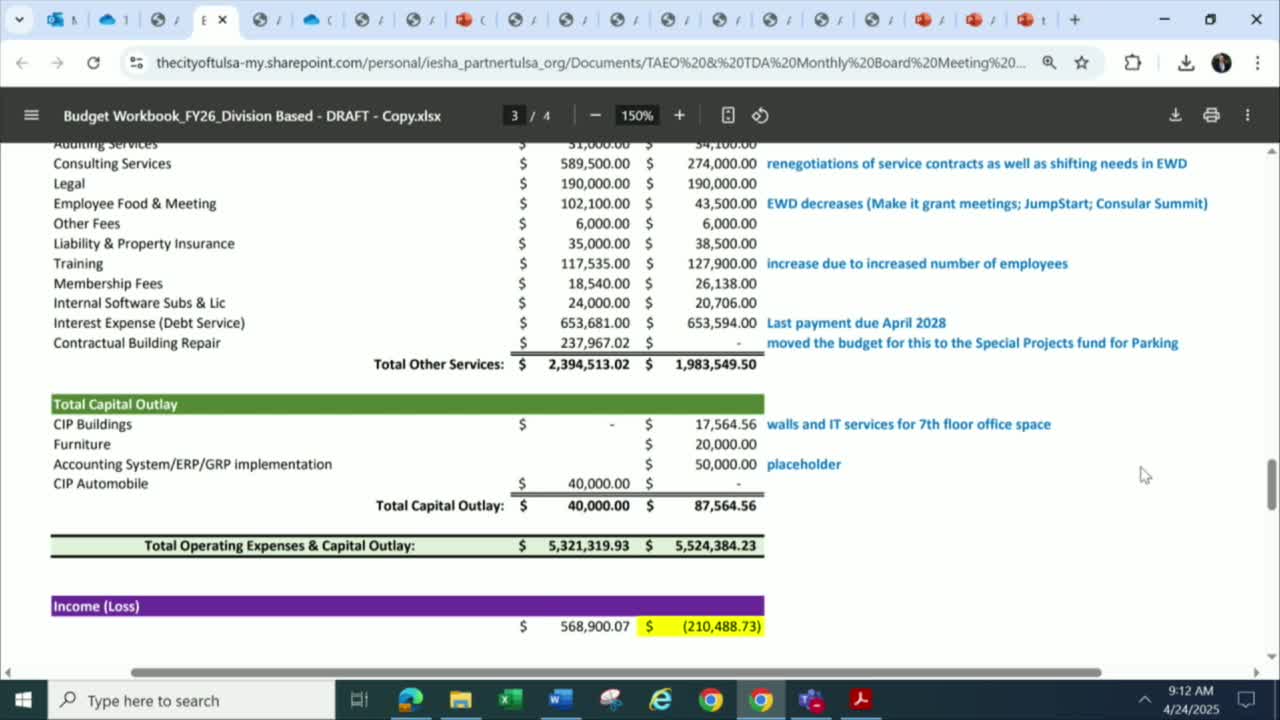
Task: Click the vertical scrollbar thumb
Action: 1272,485
